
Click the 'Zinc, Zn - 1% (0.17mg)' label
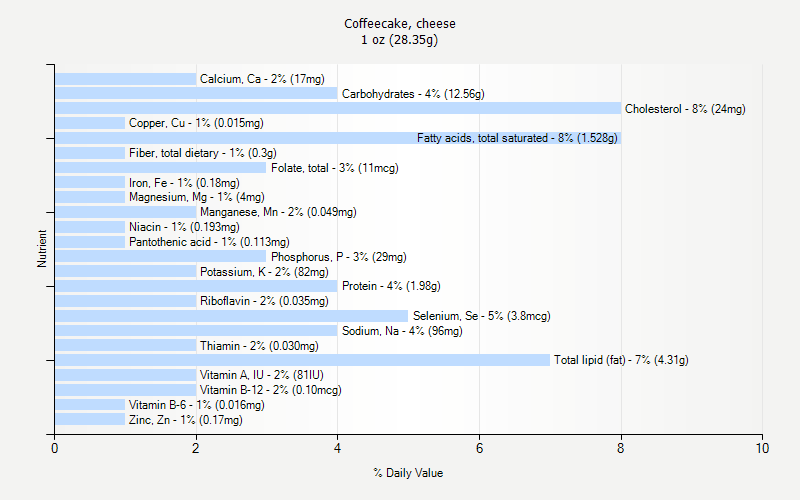click(x=186, y=420)
